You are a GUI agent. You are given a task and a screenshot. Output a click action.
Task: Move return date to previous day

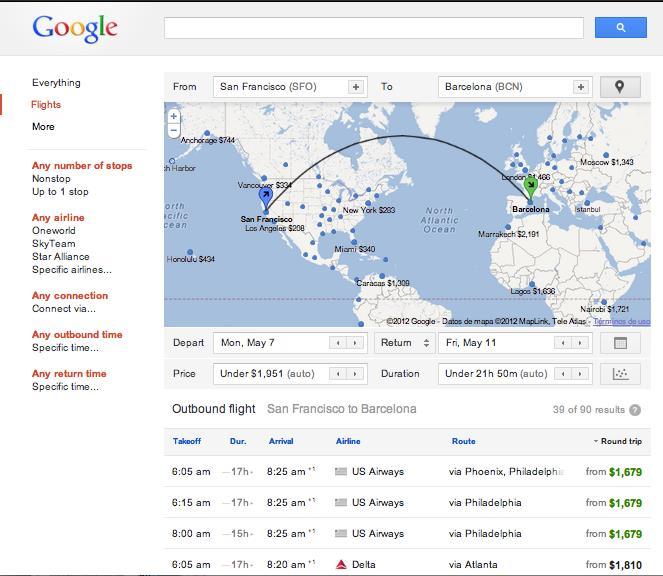[563, 343]
